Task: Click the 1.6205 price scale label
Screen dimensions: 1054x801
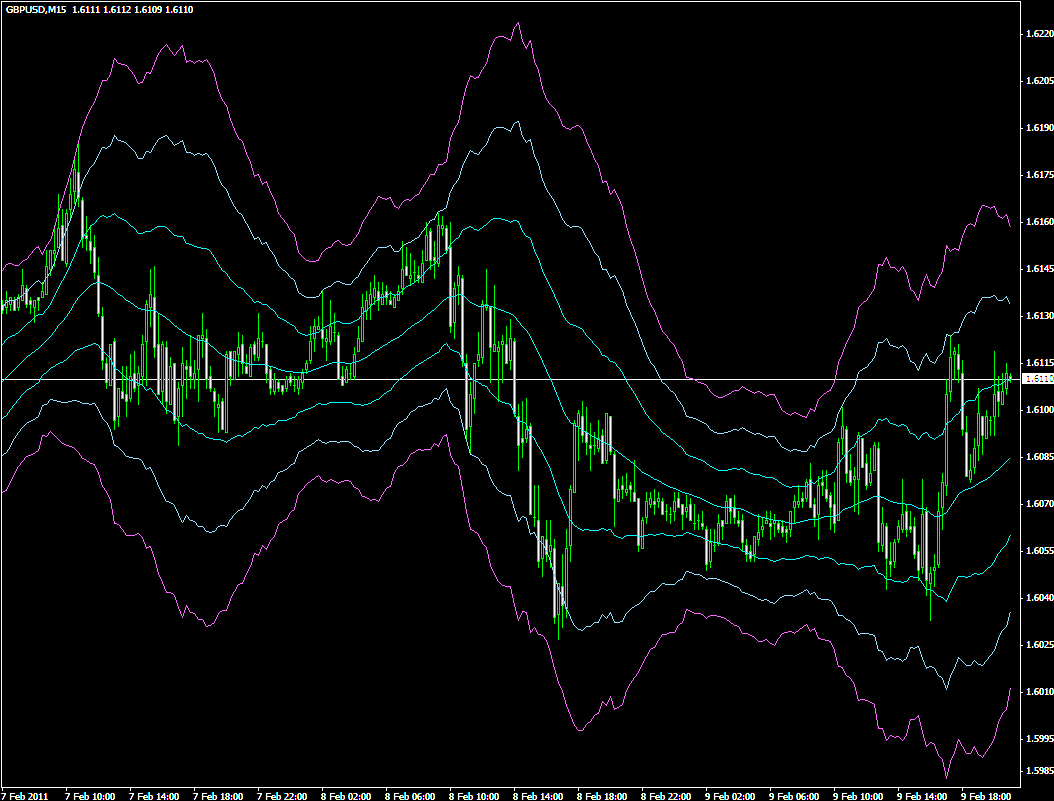Action: pos(1039,81)
